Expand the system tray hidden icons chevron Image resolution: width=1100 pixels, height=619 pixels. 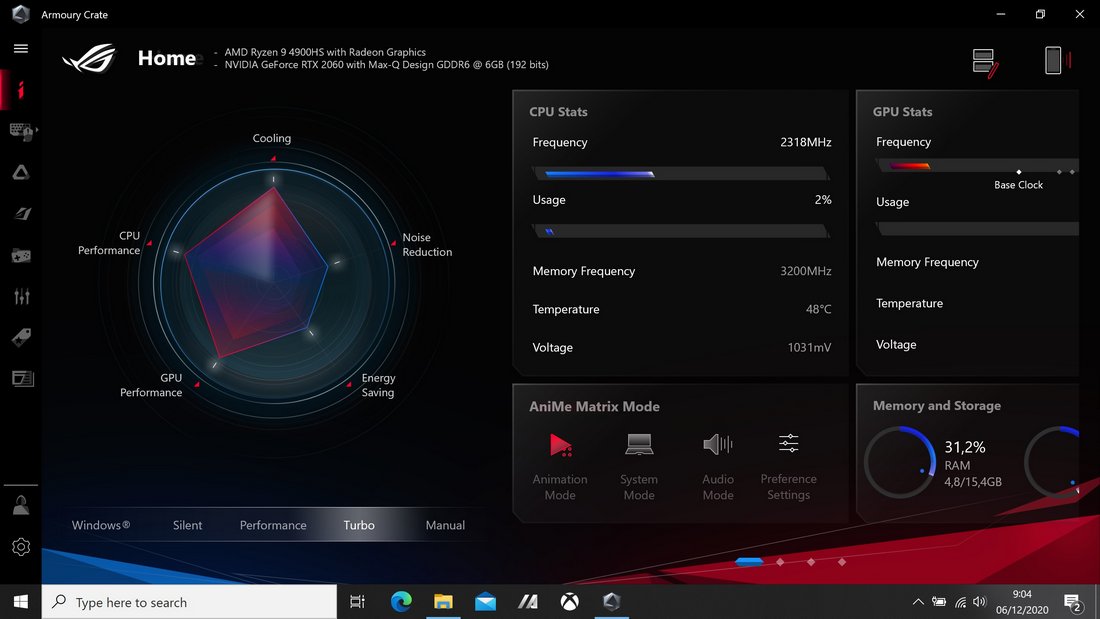(918, 602)
